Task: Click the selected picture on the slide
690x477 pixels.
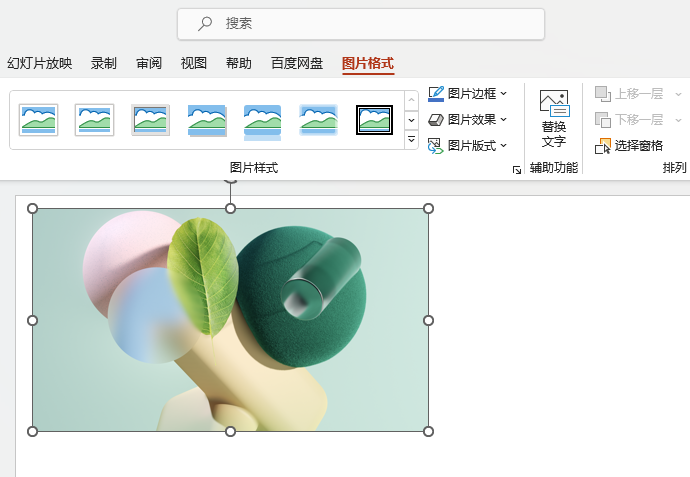Action: click(230, 320)
